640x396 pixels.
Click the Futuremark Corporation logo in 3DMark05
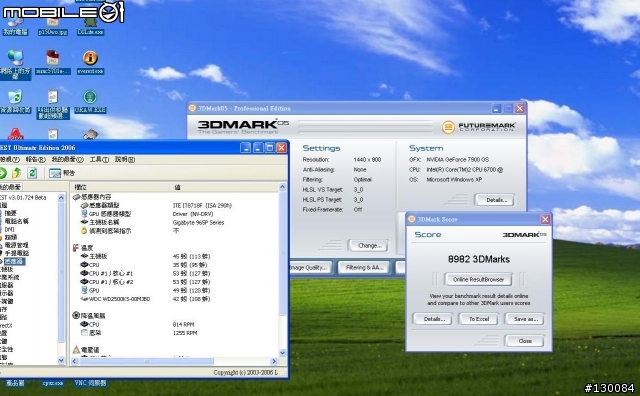pos(478,127)
